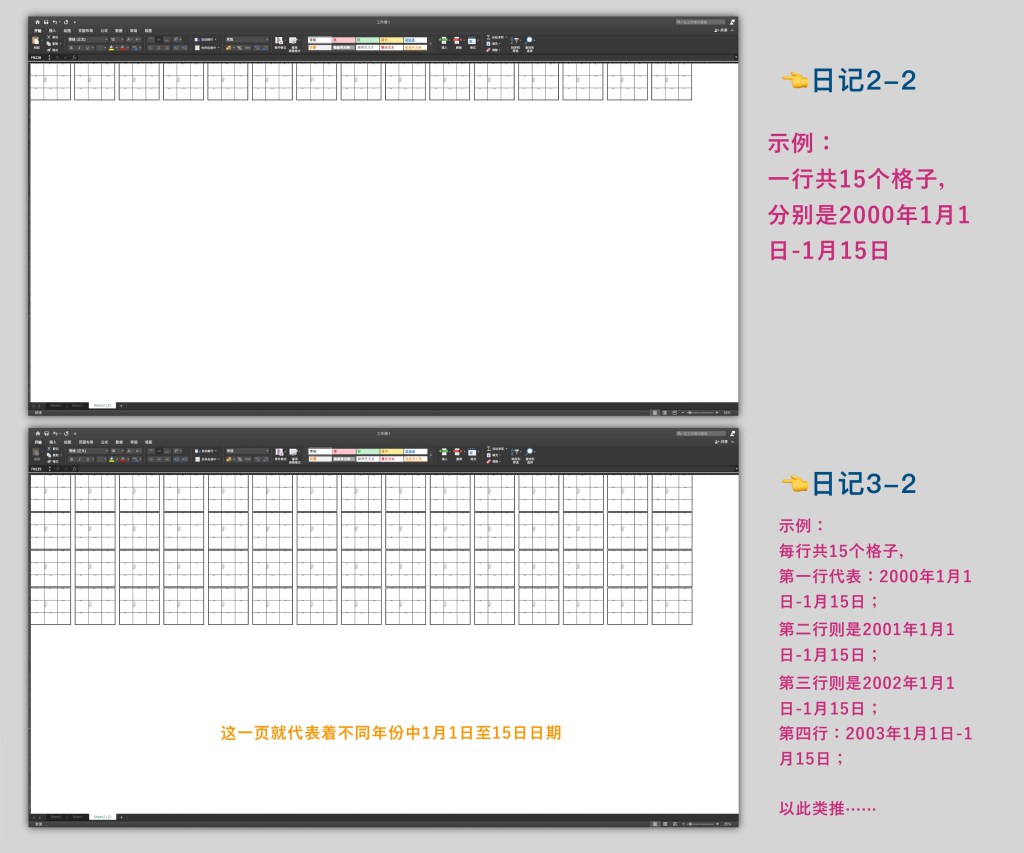Viewport: 1024px width, 853px height.
Task: Open Sort & Filter funnel in lower window
Action: pos(516,452)
